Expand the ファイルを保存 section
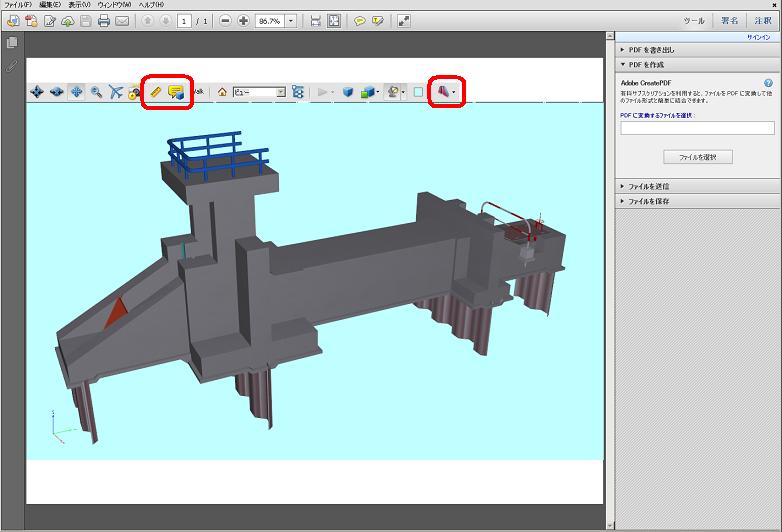Viewport: 782px width, 532px height. click(x=698, y=201)
